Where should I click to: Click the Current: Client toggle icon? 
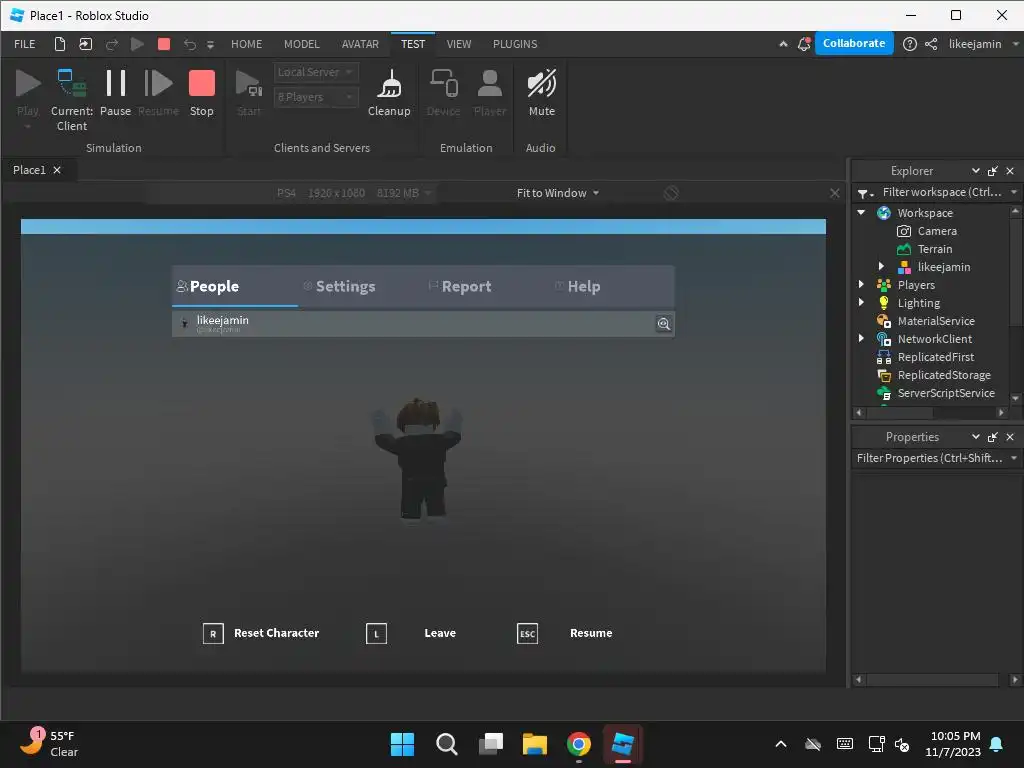click(x=72, y=84)
